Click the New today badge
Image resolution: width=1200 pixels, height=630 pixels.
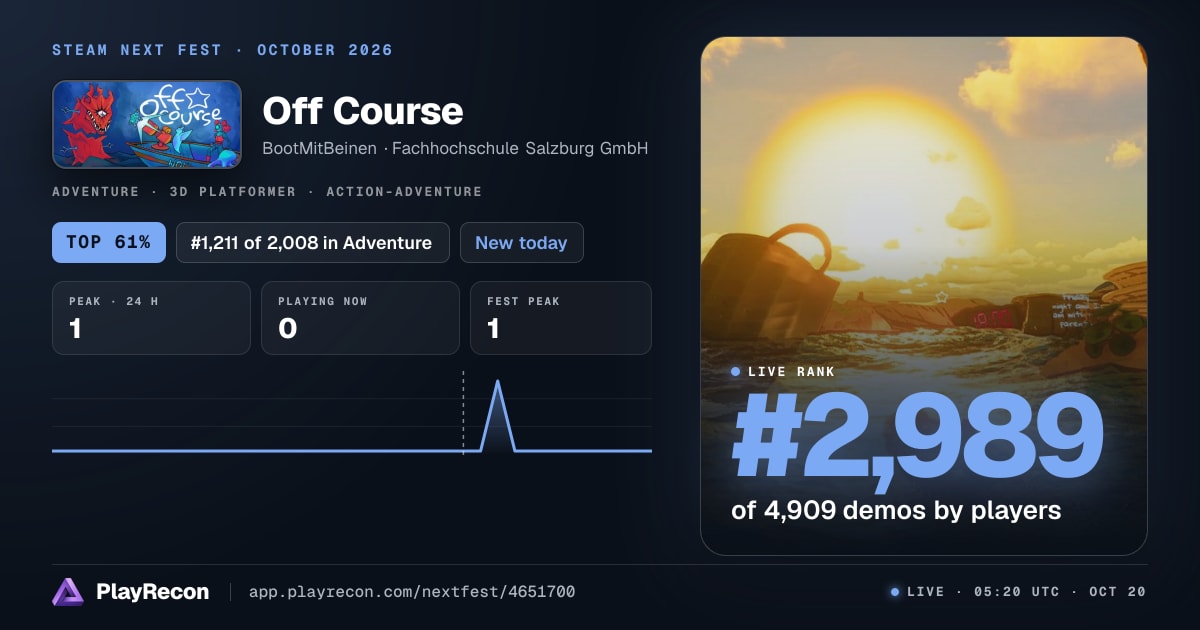pyautogui.click(x=521, y=242)
